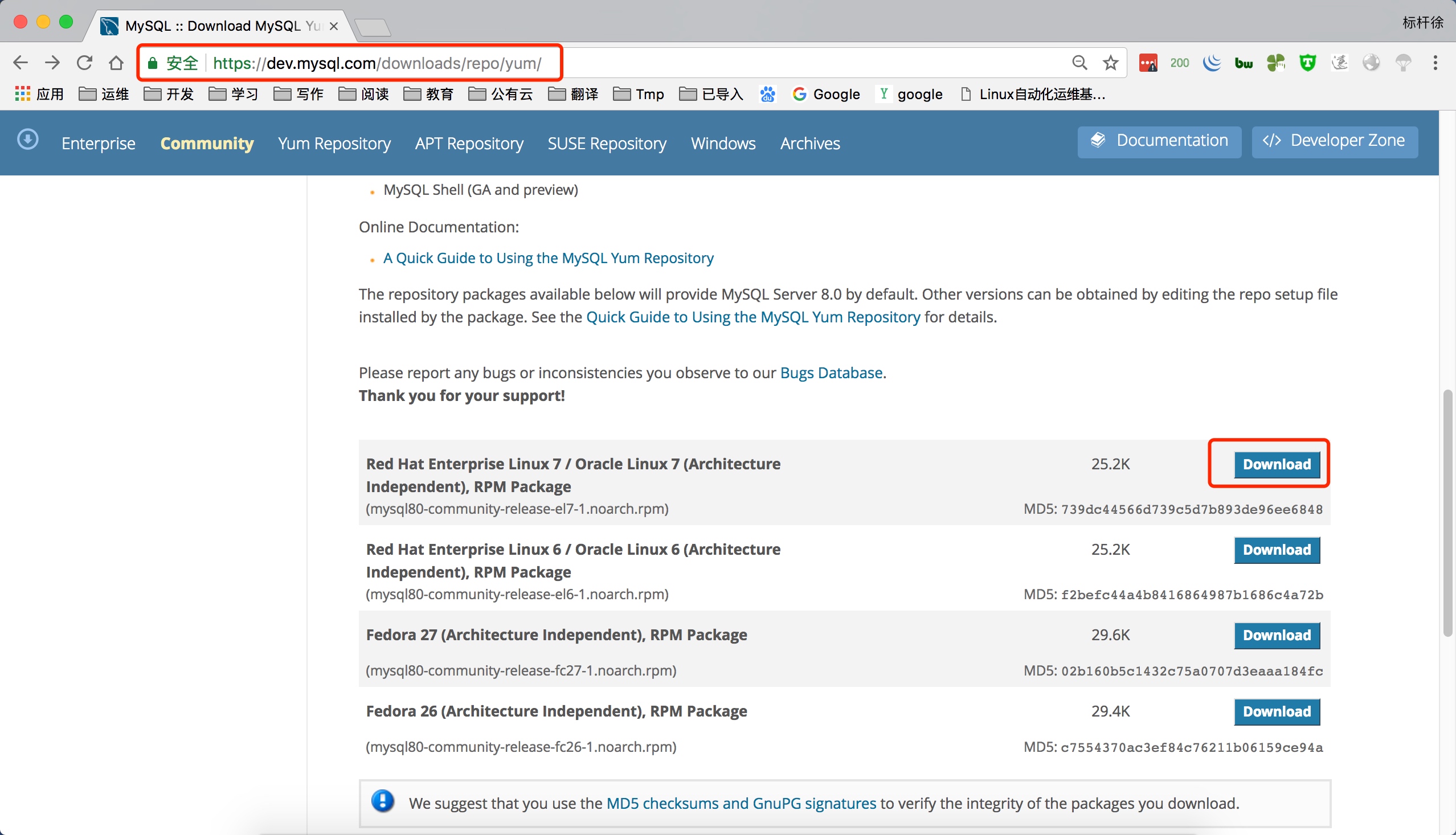
Task: Click the 200 status extension icon
Action: tap(1180, 63)
